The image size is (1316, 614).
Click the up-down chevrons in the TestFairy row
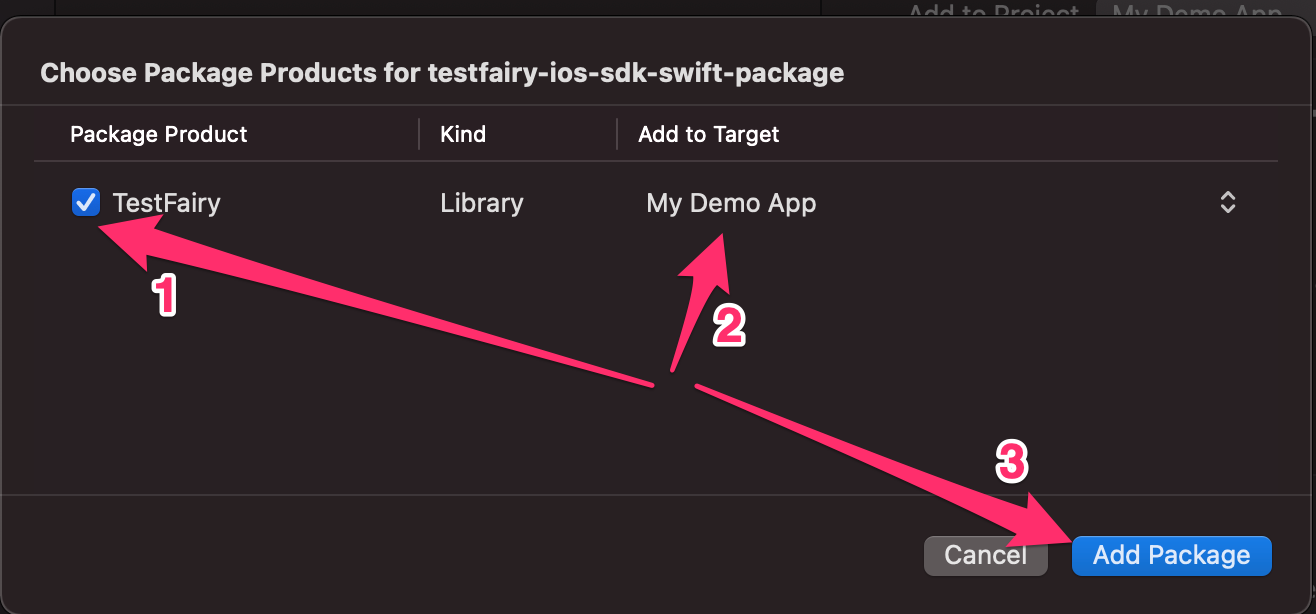click(x=1228, y=203)
